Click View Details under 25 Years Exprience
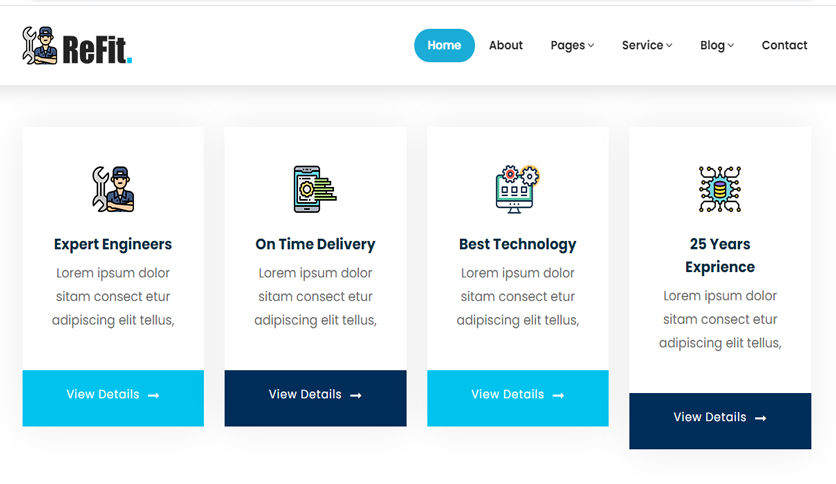 coord(720,421)
